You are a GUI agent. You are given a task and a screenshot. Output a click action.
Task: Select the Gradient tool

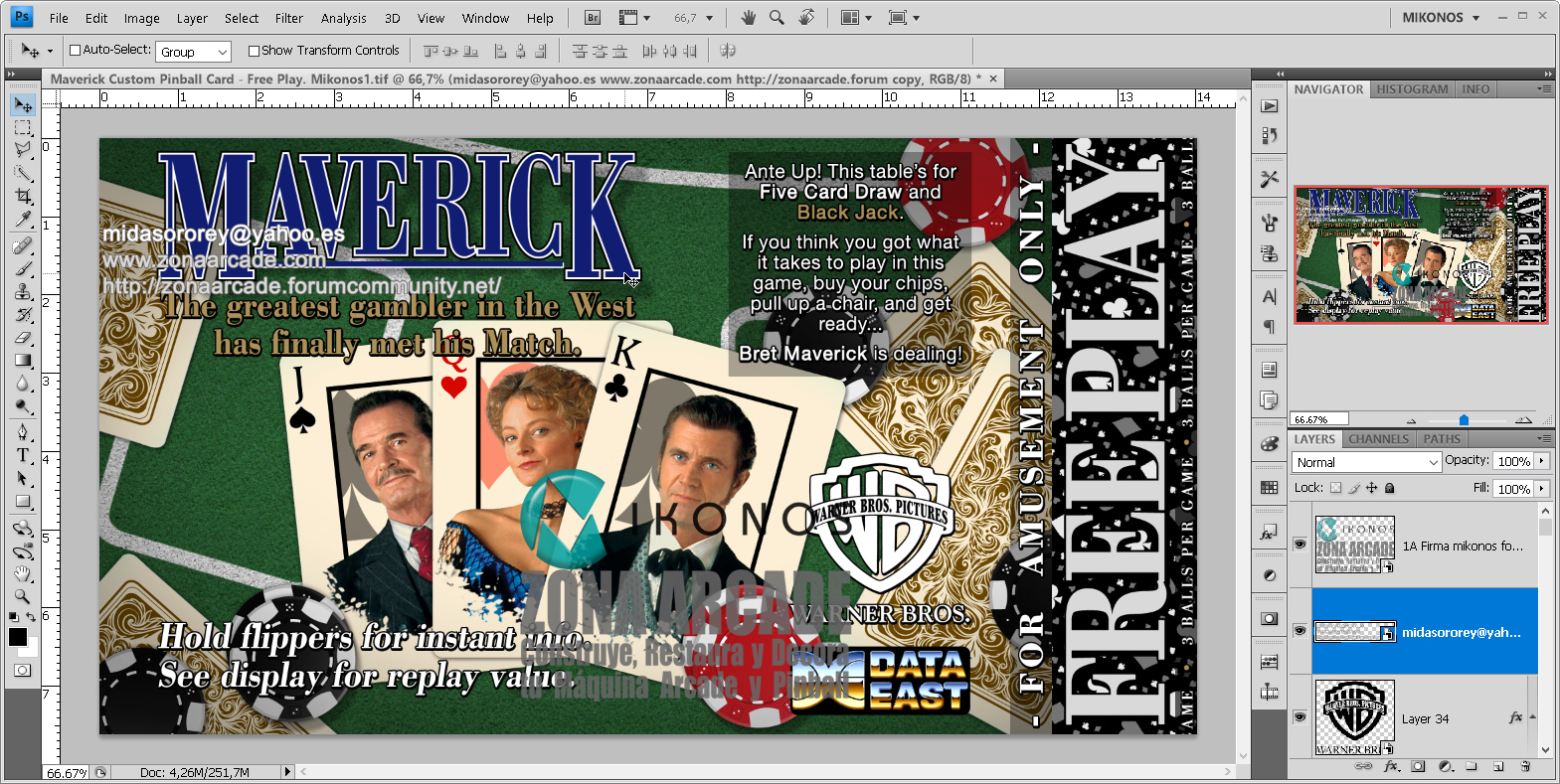[22, 360]
